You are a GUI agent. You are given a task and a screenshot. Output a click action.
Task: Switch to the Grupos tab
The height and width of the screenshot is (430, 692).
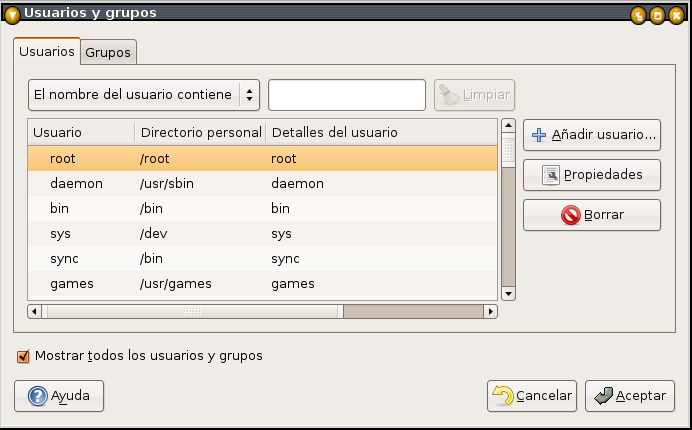tap(108, 53)
